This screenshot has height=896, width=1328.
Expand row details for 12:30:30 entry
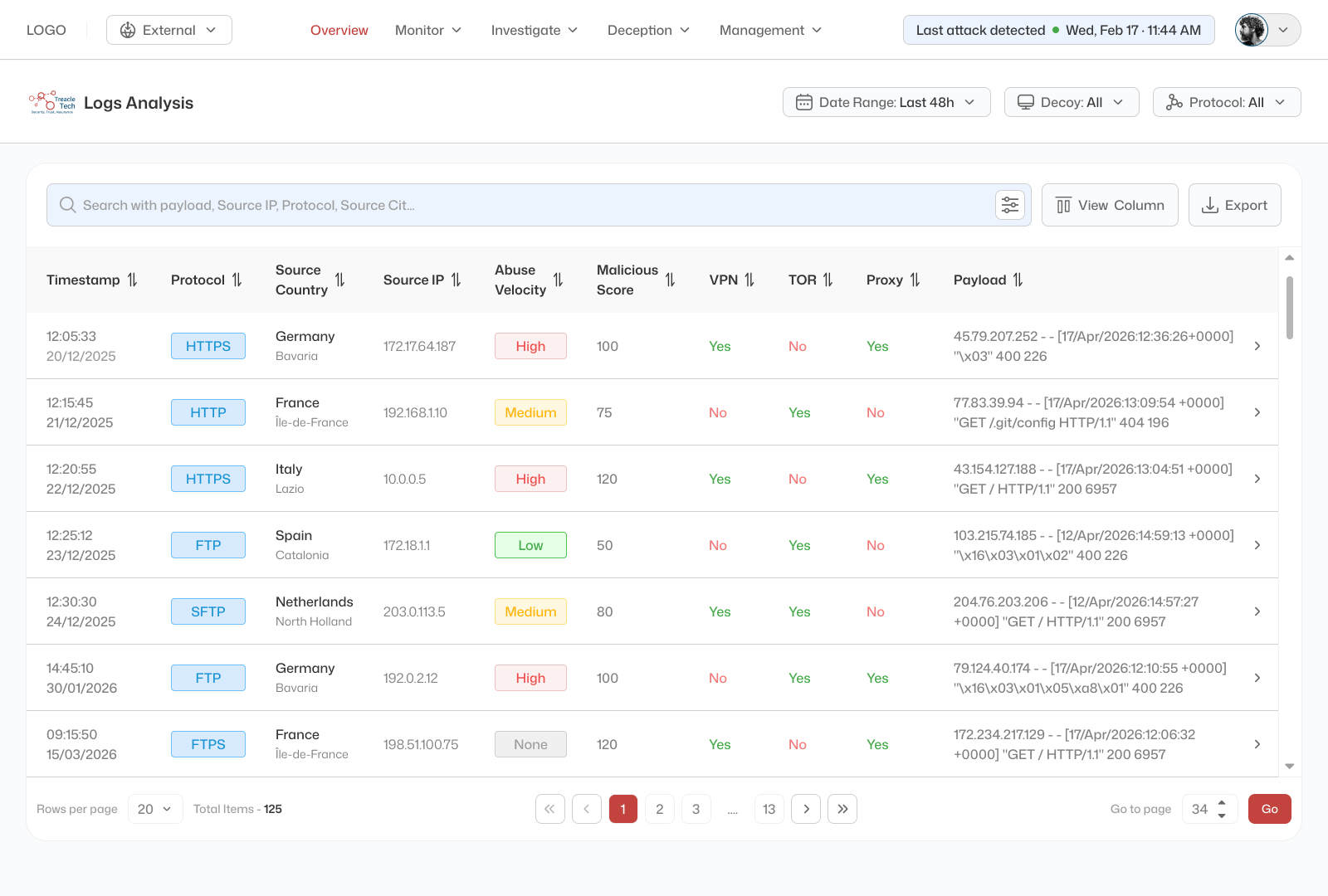pos(1257,611)
